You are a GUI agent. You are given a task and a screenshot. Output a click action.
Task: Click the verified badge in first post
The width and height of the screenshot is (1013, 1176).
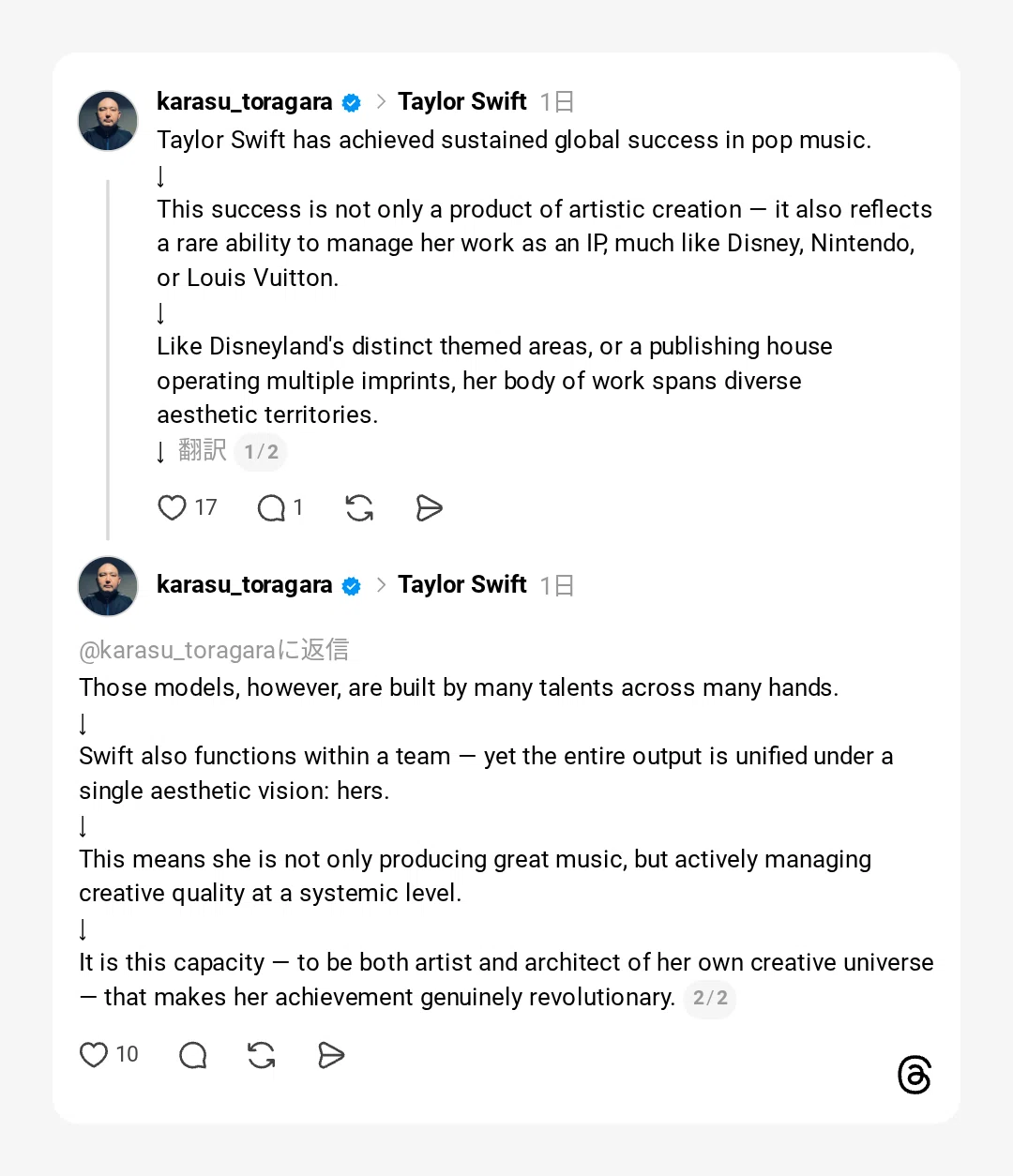(x=352, y=102)
